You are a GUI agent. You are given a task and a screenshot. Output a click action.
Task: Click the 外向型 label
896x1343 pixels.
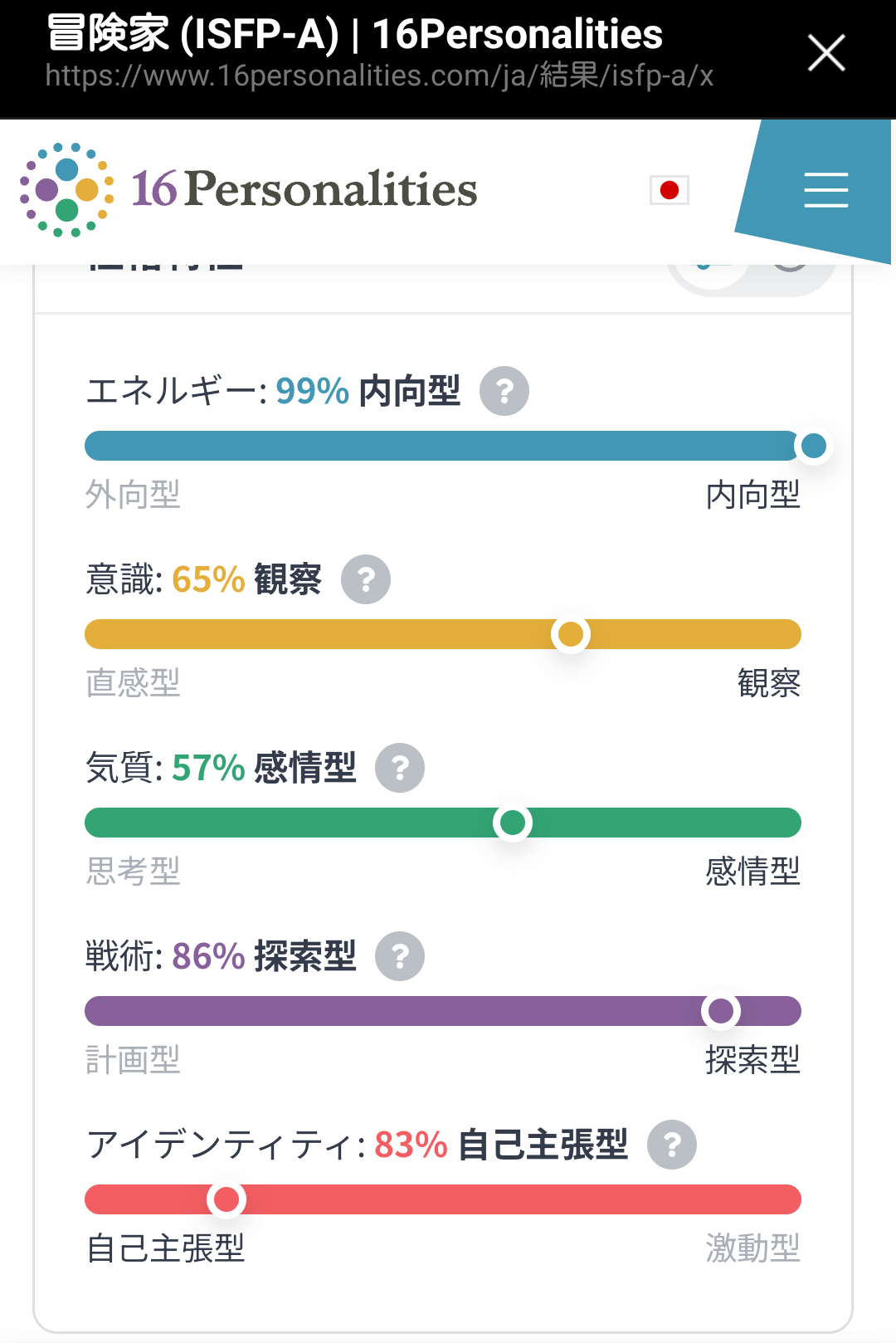tap(133, 495)
